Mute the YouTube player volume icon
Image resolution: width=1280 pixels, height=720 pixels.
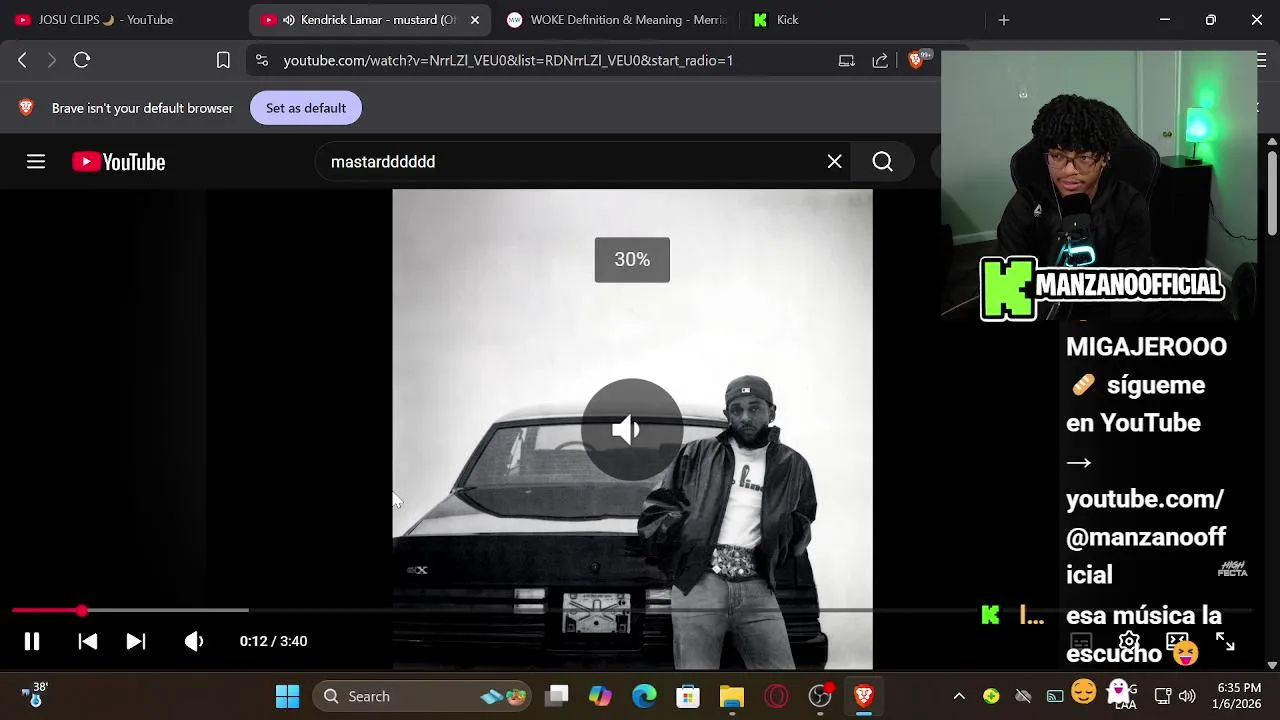click(x=194, y=641)
